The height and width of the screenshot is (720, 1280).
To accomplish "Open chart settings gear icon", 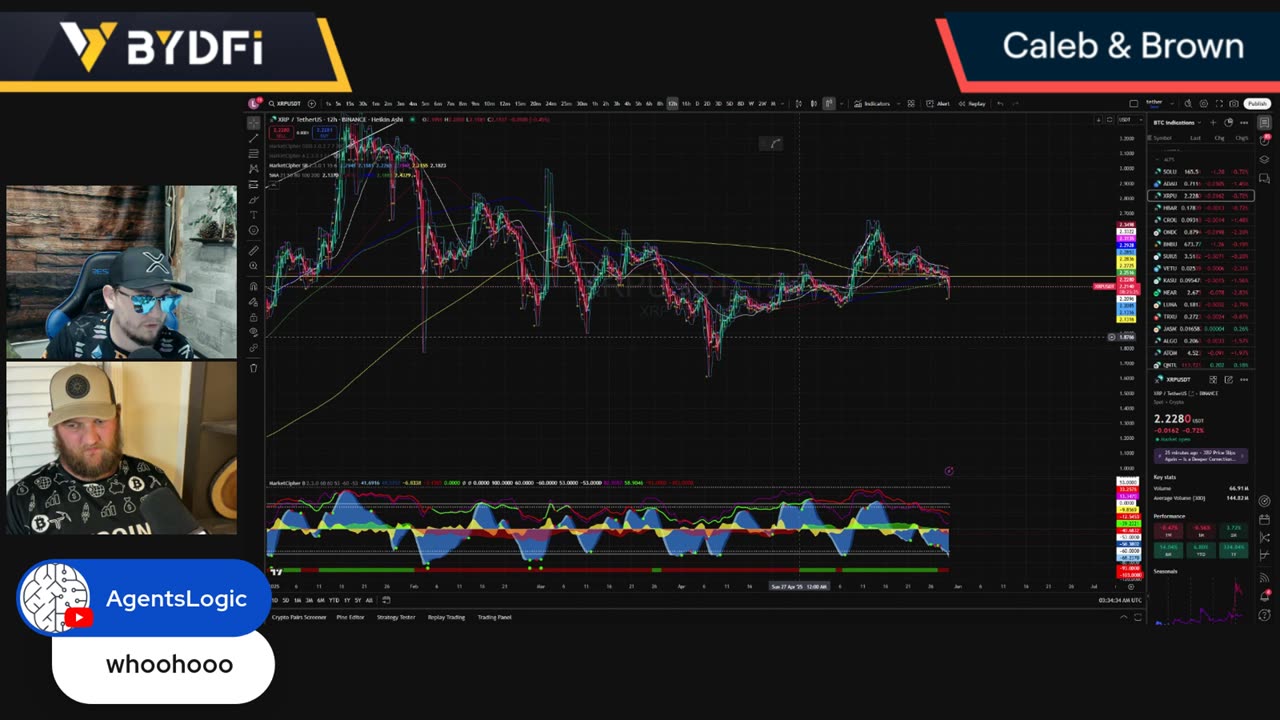I will (1204, 103).
